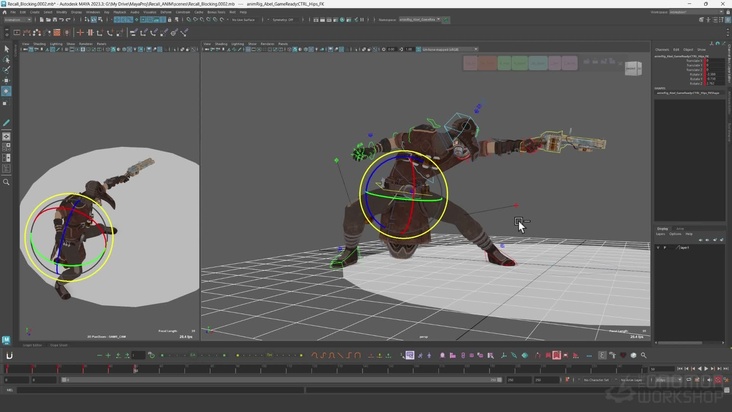Click the Rotate Z attribute in Channel Box

coord(695,83)
